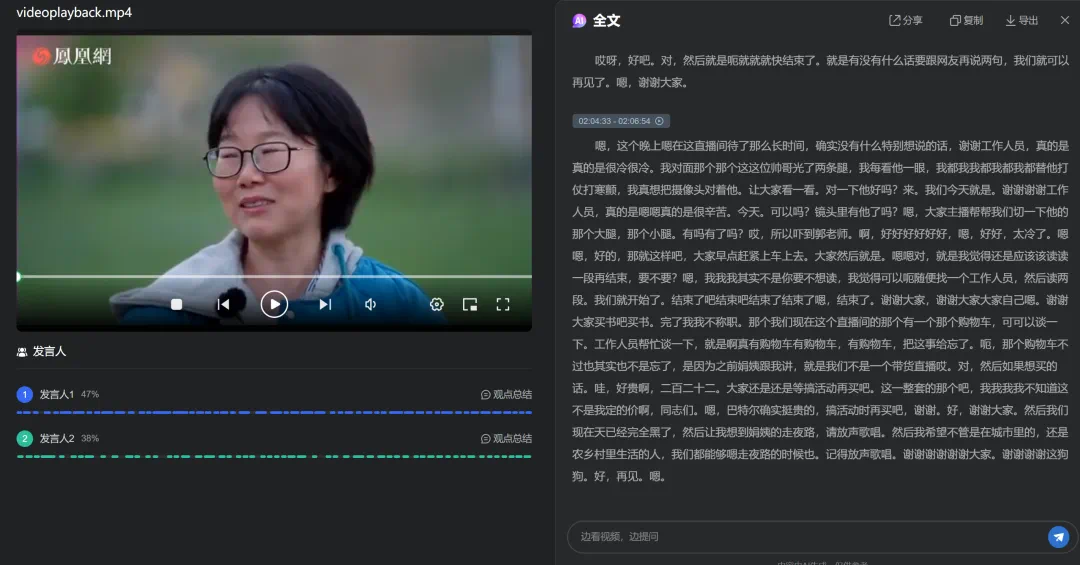The height and width of the screenshot is (565, 1080).
Task: Close the 全文 transcript panel
Action: pyautogui.click(x=1065, y=21)
